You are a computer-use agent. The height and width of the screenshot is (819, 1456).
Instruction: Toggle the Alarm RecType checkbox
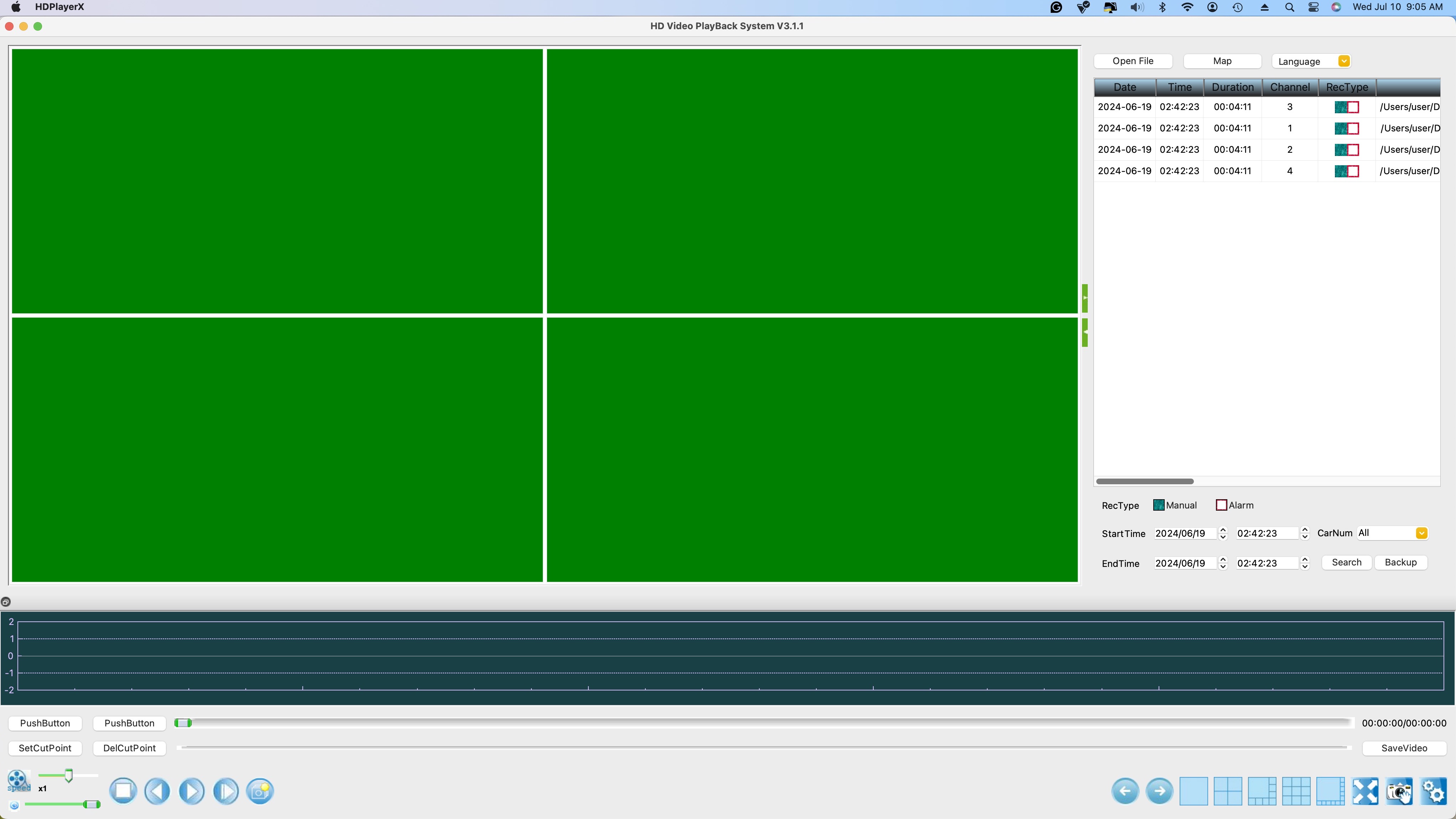(x=1221, y=505)
